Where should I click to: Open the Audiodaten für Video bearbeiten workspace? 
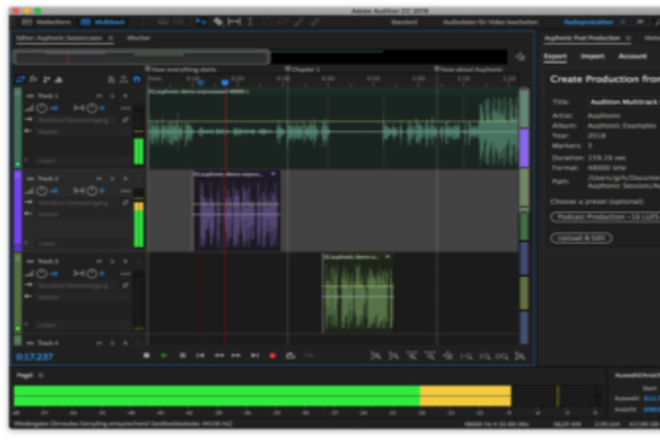click(x=490, y=22)
